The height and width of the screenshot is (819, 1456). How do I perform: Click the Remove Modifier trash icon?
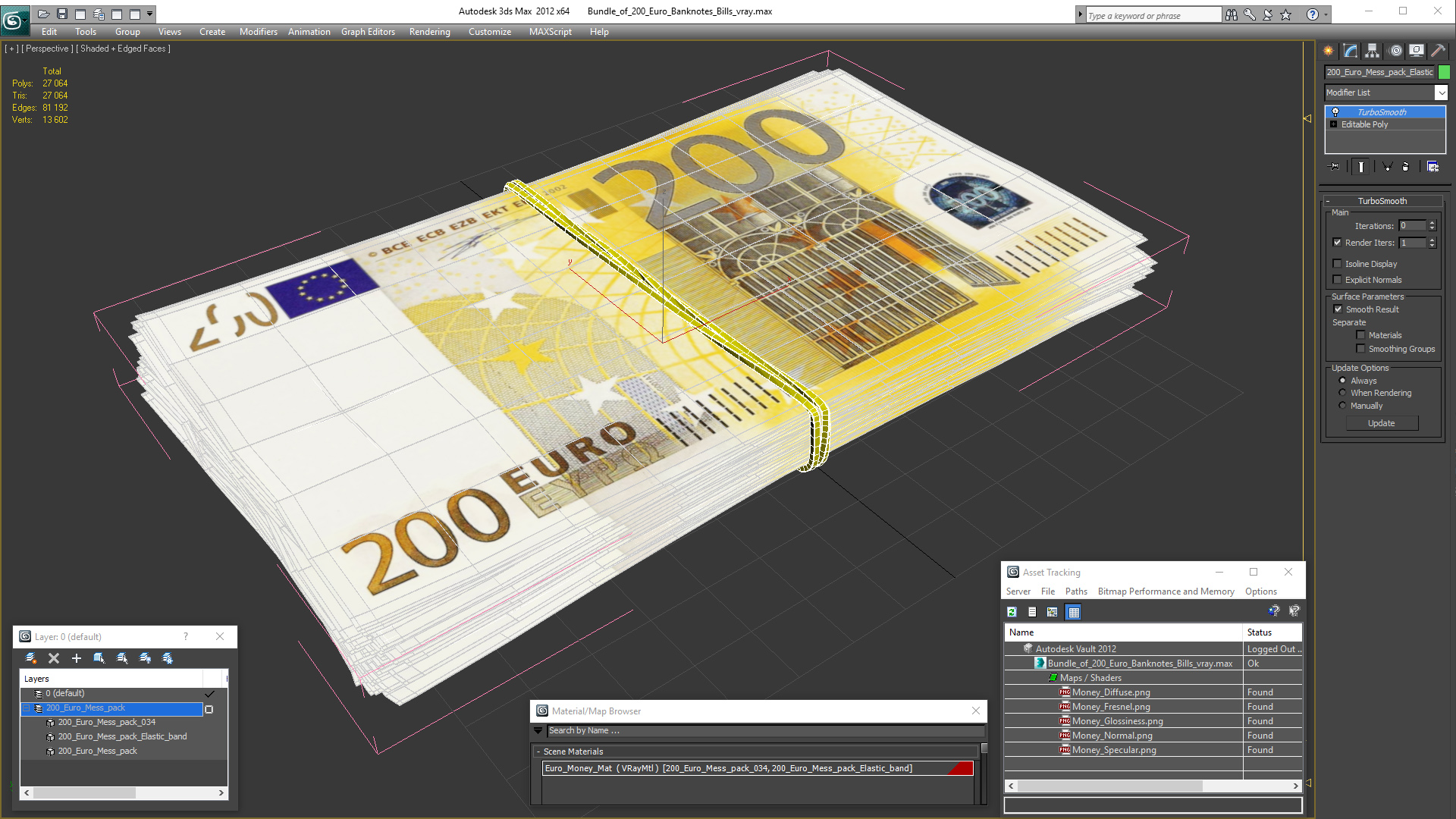click(x=1406, y=167)
